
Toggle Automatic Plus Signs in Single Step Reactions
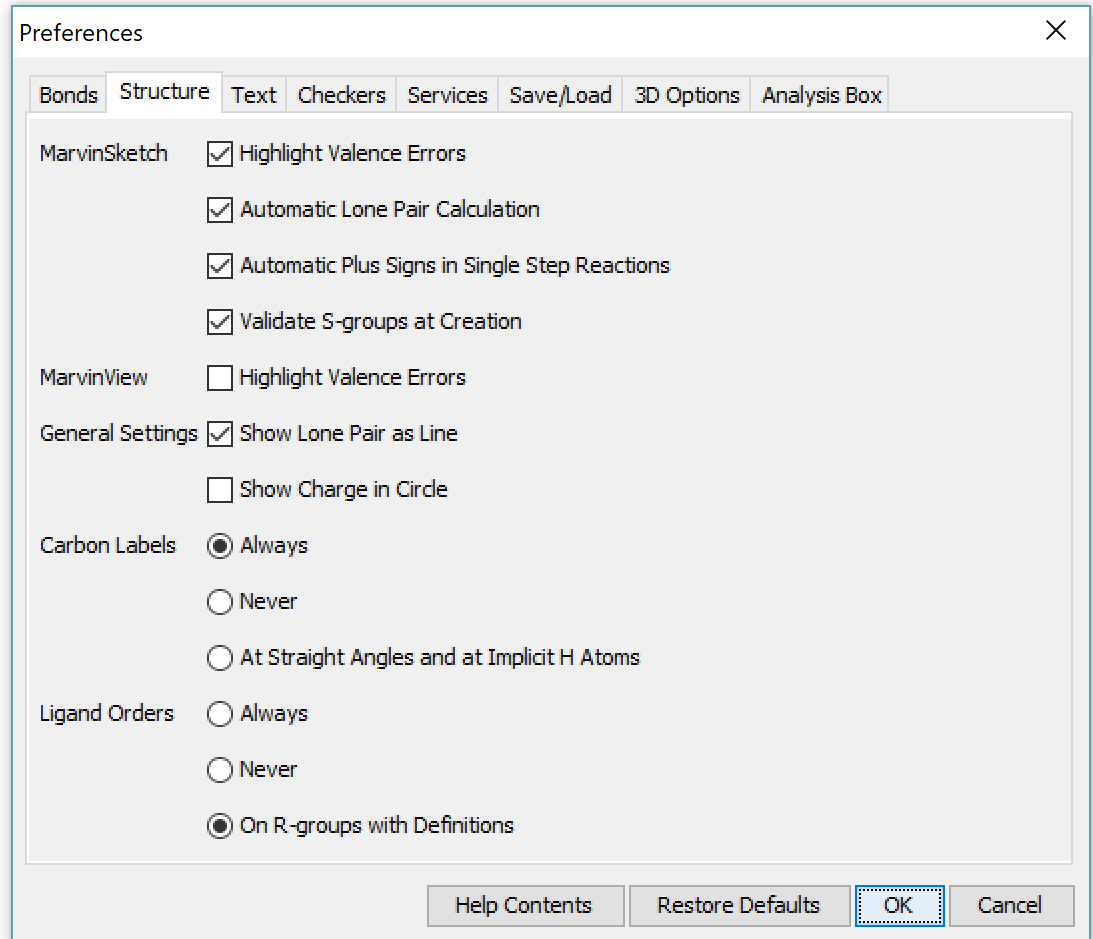pyautogui.click(x=219, y=266)
